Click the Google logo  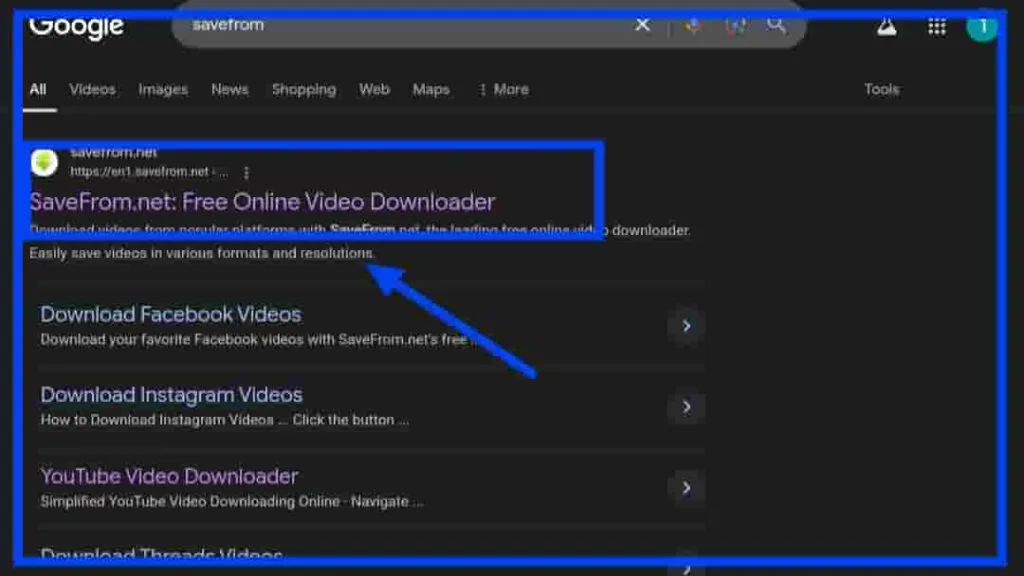[76, 27]
